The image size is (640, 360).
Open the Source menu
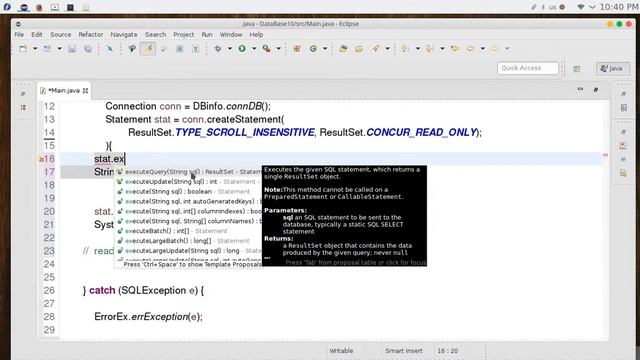[x=60, y=35]
